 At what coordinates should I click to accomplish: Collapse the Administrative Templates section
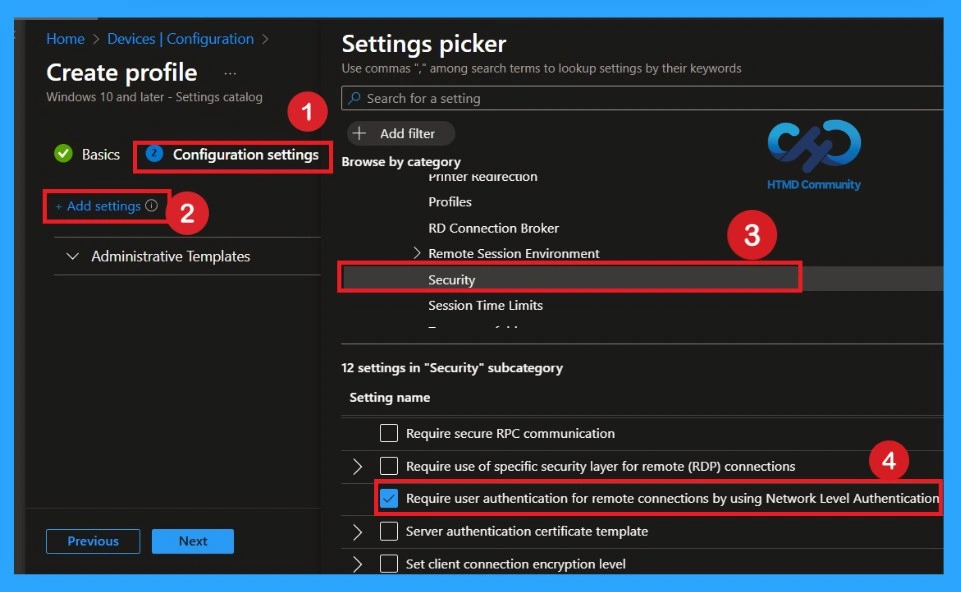[x=72, y=256]
